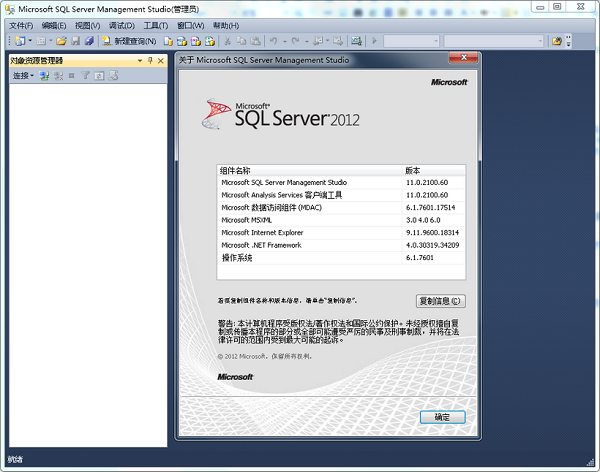Image resolution: width=600 pixels, height=472 pixels.
Task: Click the Analysis Services MDX Query icon
Action: pos(182,41)
